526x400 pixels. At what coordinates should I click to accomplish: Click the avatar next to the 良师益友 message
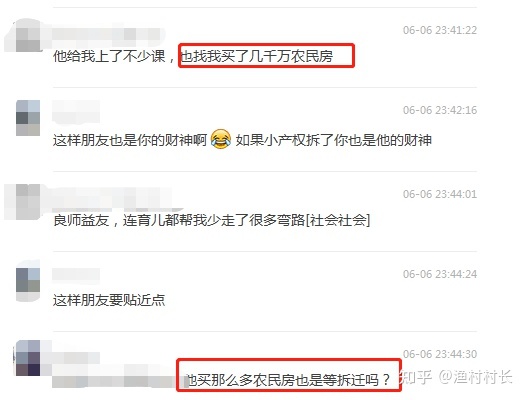pyautogui.click(x=28, y=202)
